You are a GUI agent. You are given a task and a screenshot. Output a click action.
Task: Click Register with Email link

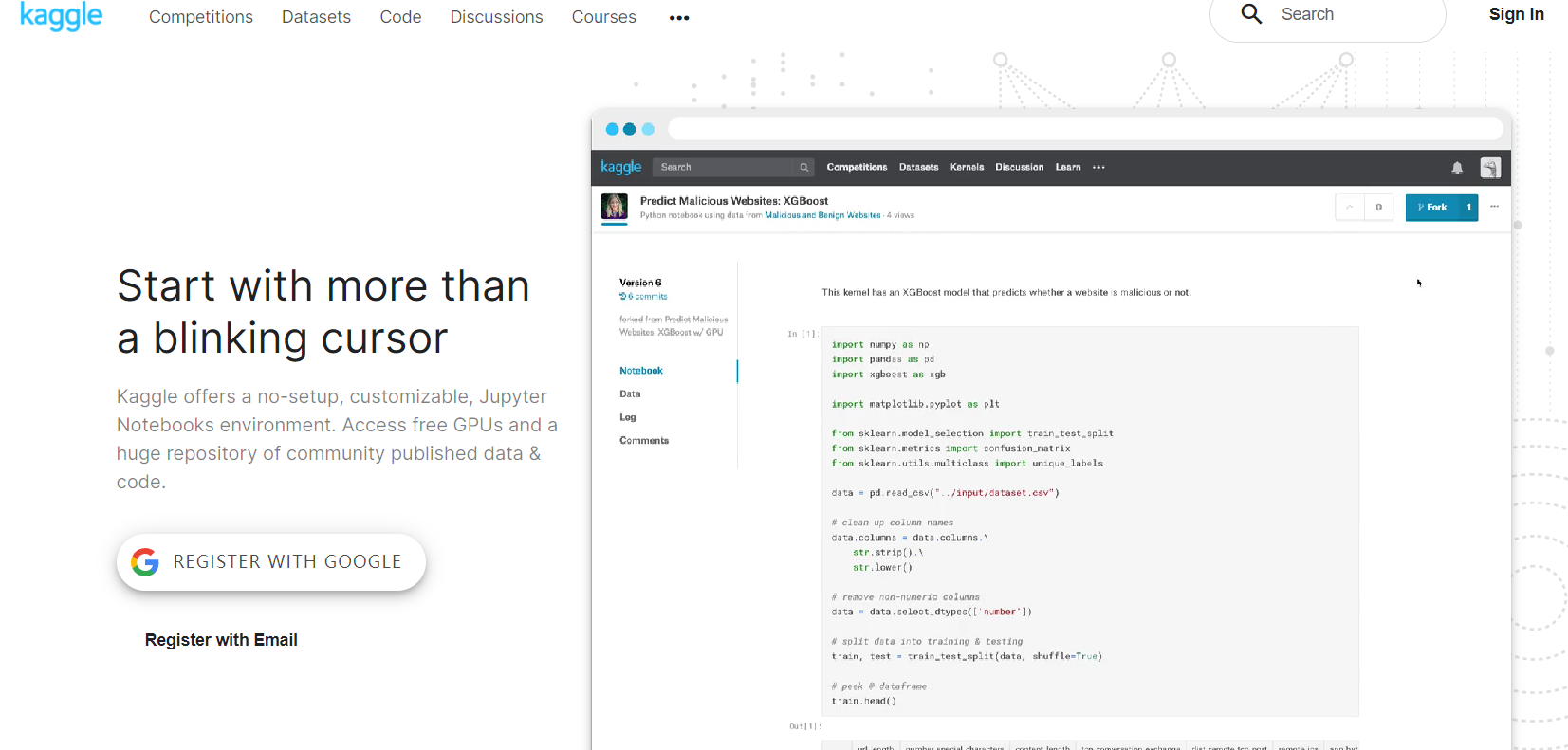click(x=221, y=640)
